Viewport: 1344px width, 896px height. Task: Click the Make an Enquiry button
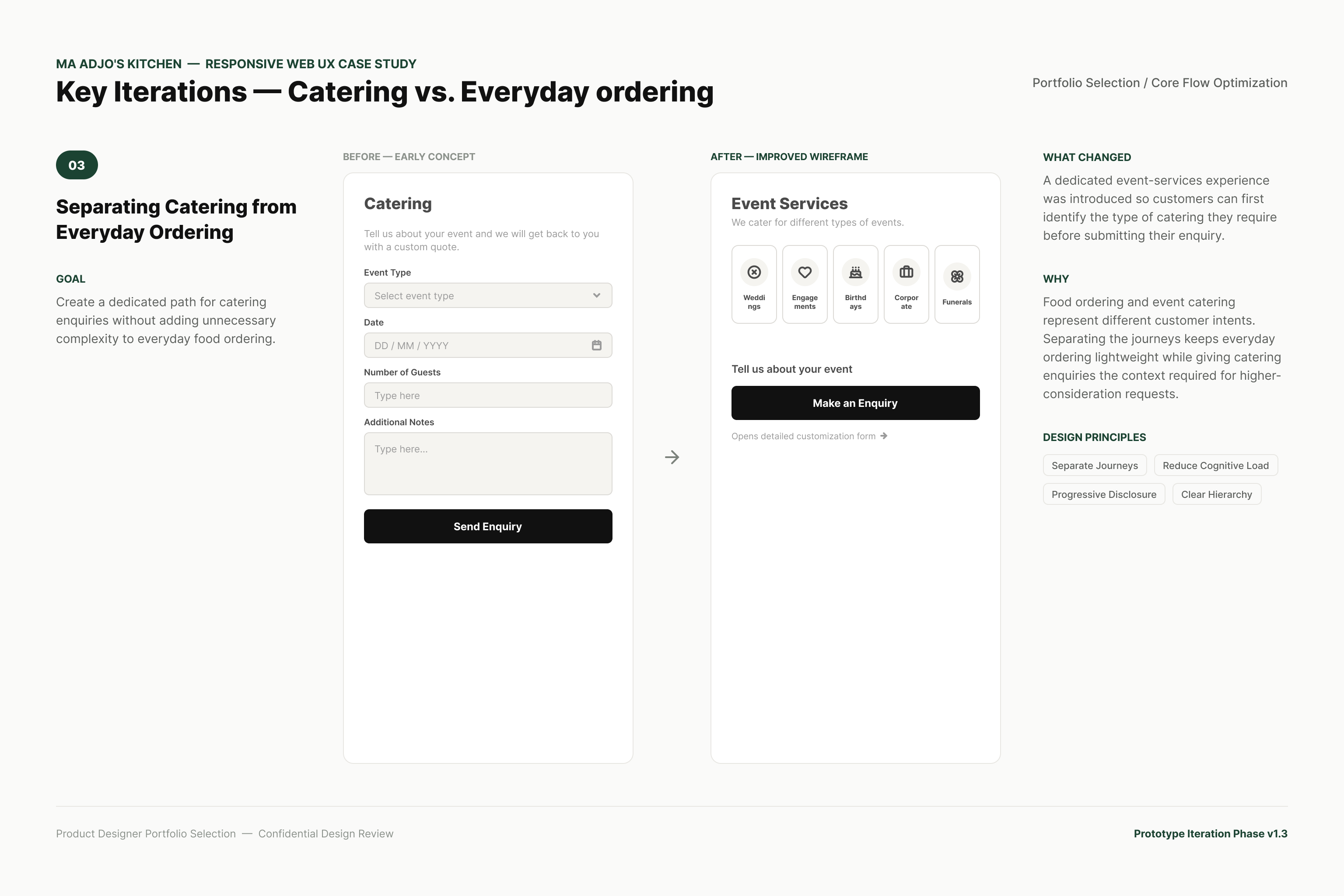point(855,403)
